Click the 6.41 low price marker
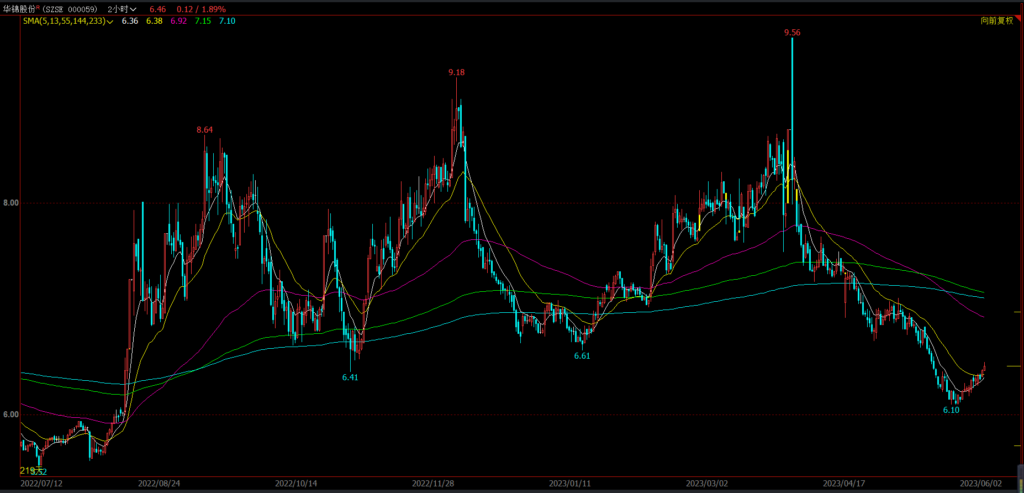Image resolution: width=1024 pixels, height=493 pixels. click(351, 377)
